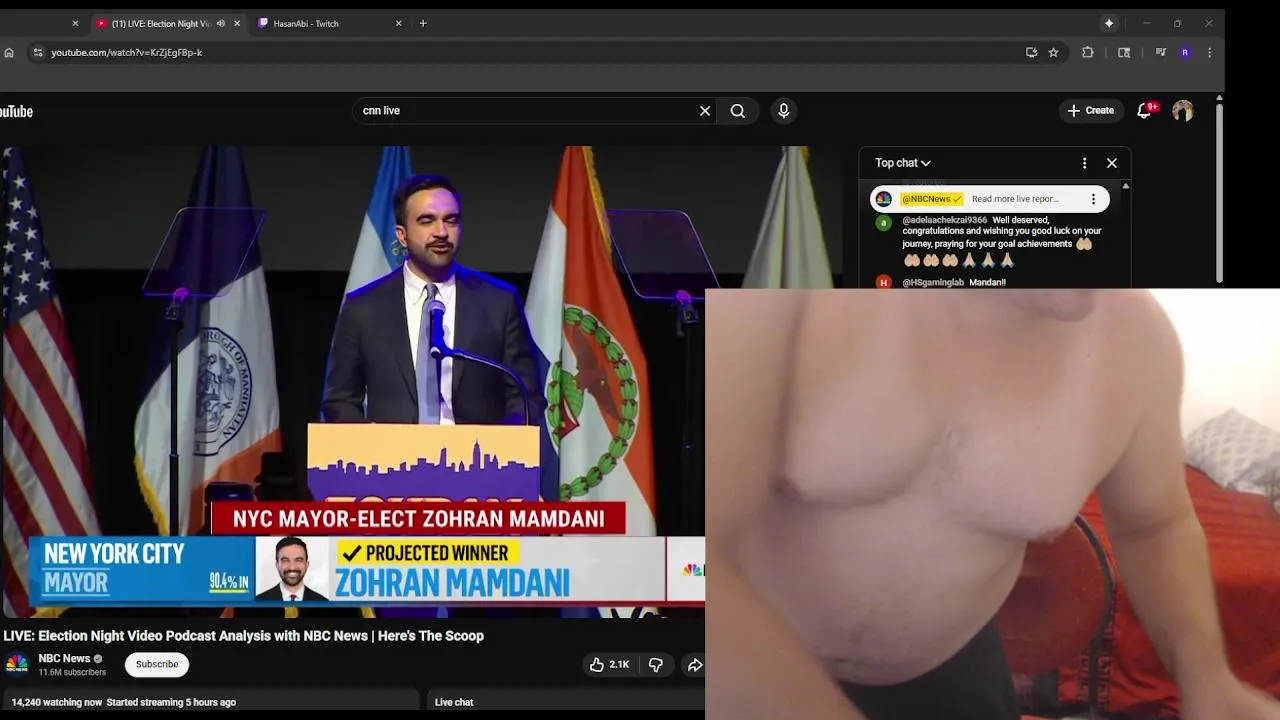Click the install app icon in address bar
The height and width of the screenshot is (720, 1280).
coord(1031,52)
